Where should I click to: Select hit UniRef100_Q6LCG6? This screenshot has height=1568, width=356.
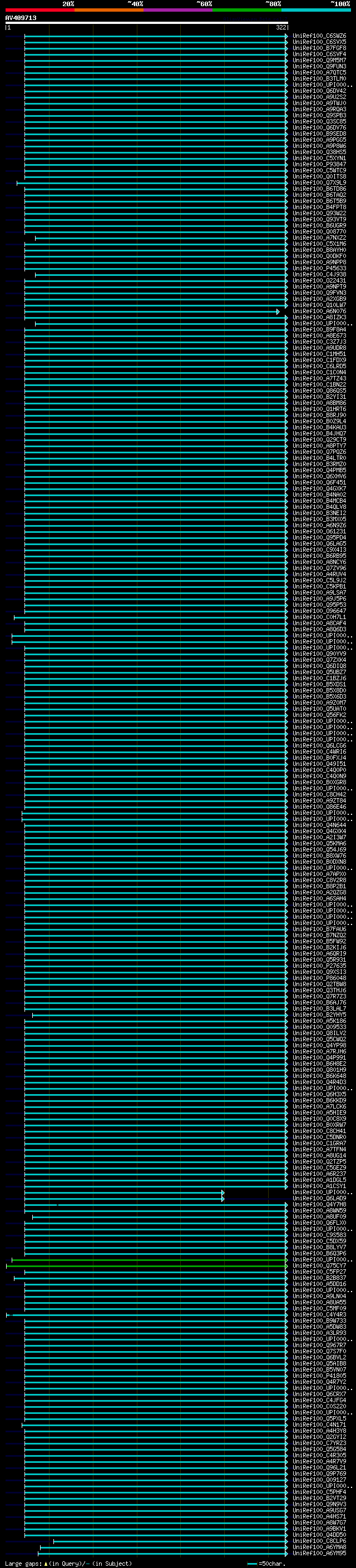click(319, 746)
